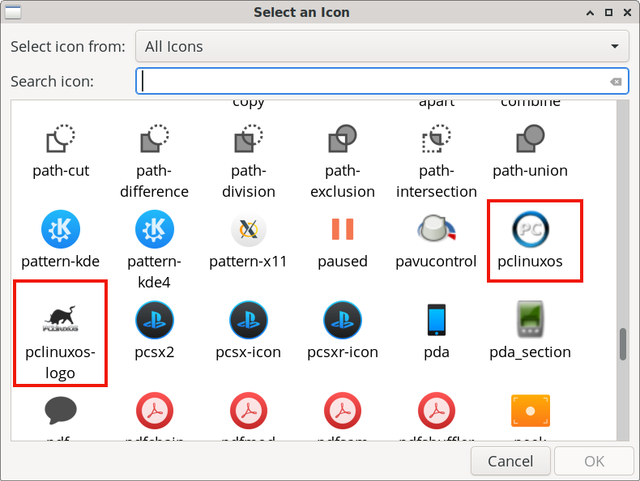
Task: Choose the pavucontrol knob icon
Action: click(x=436, y=229)
